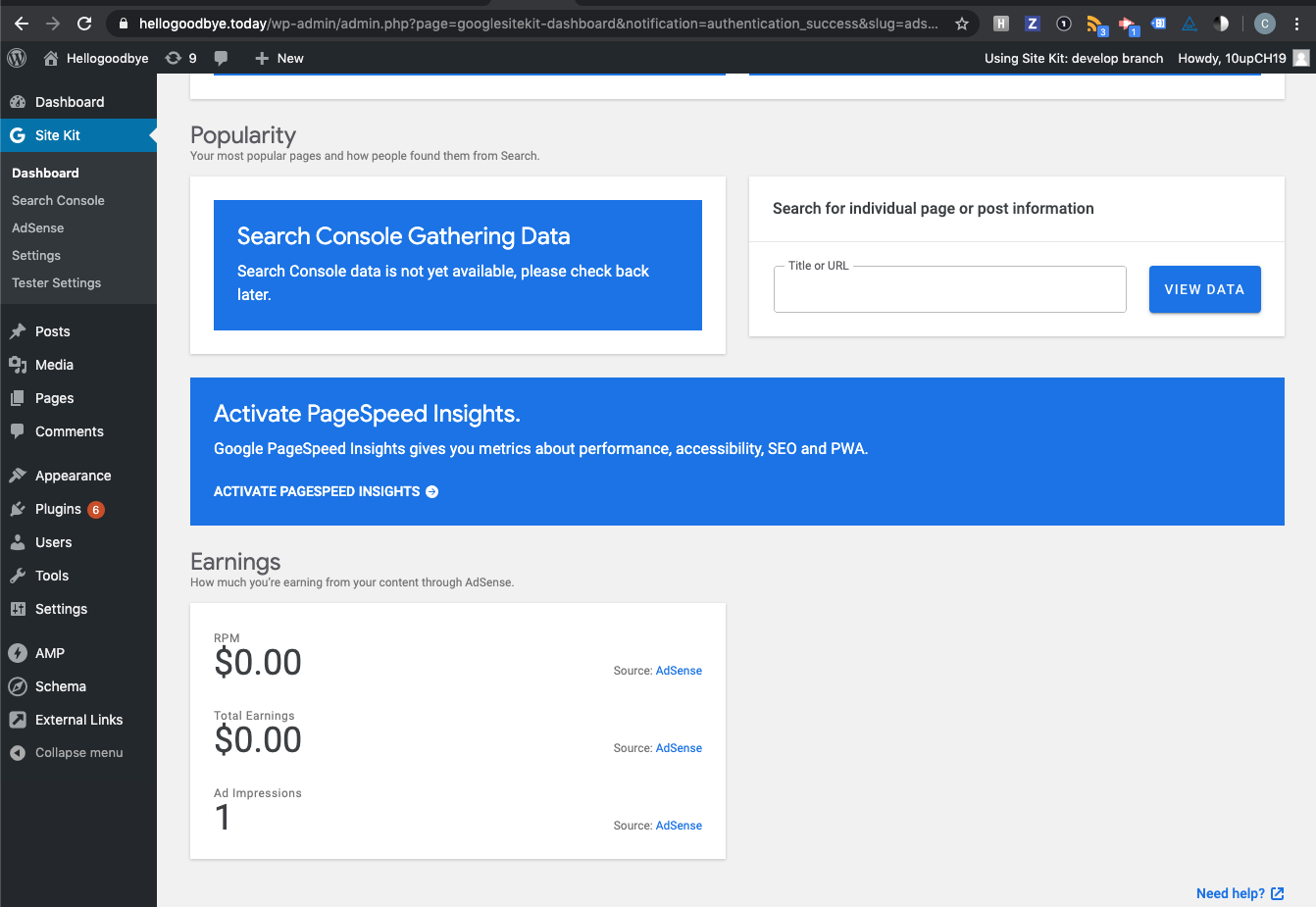The height and width of the screenshot is (907, 1316).
Task: Go to Tester Settings
Action: coord(57,282)
